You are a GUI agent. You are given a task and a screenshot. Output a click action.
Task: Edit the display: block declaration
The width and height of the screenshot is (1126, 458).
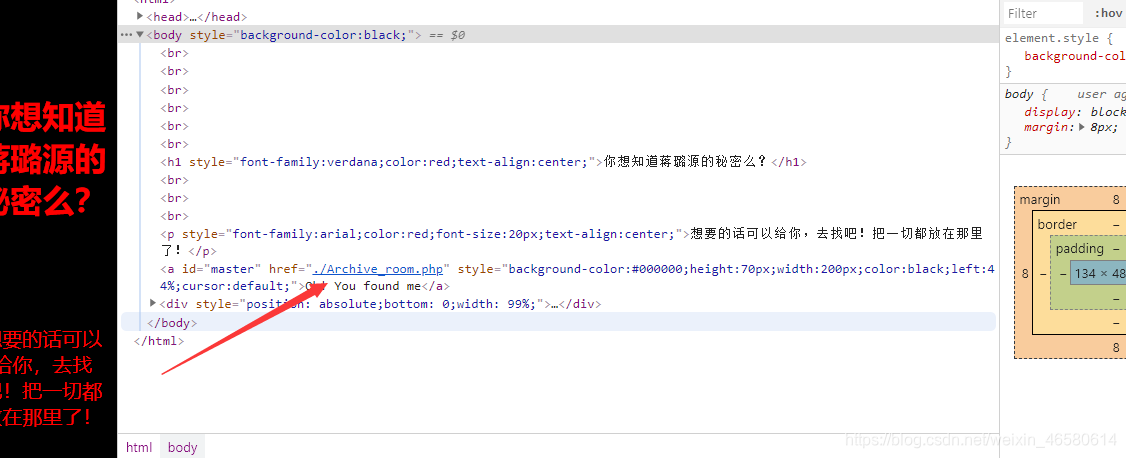click(x=1075, y=112)
